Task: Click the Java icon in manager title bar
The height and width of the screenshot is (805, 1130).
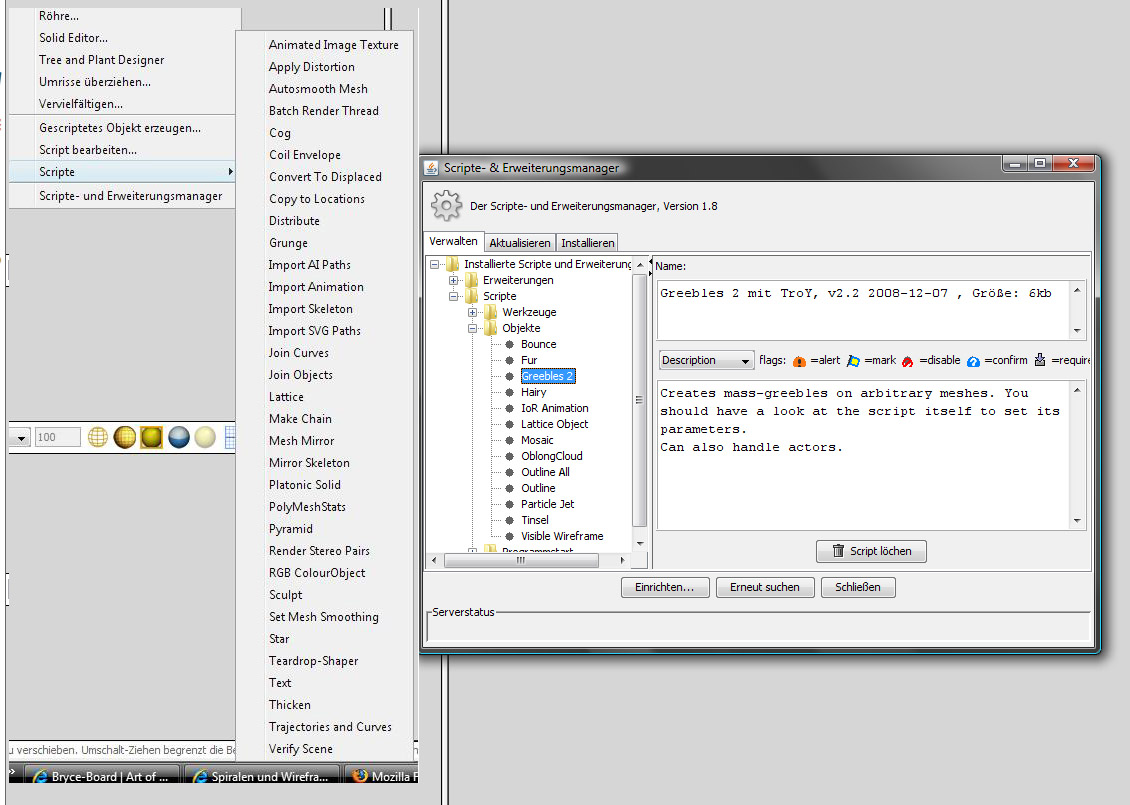Action: [x=431, y=168]
